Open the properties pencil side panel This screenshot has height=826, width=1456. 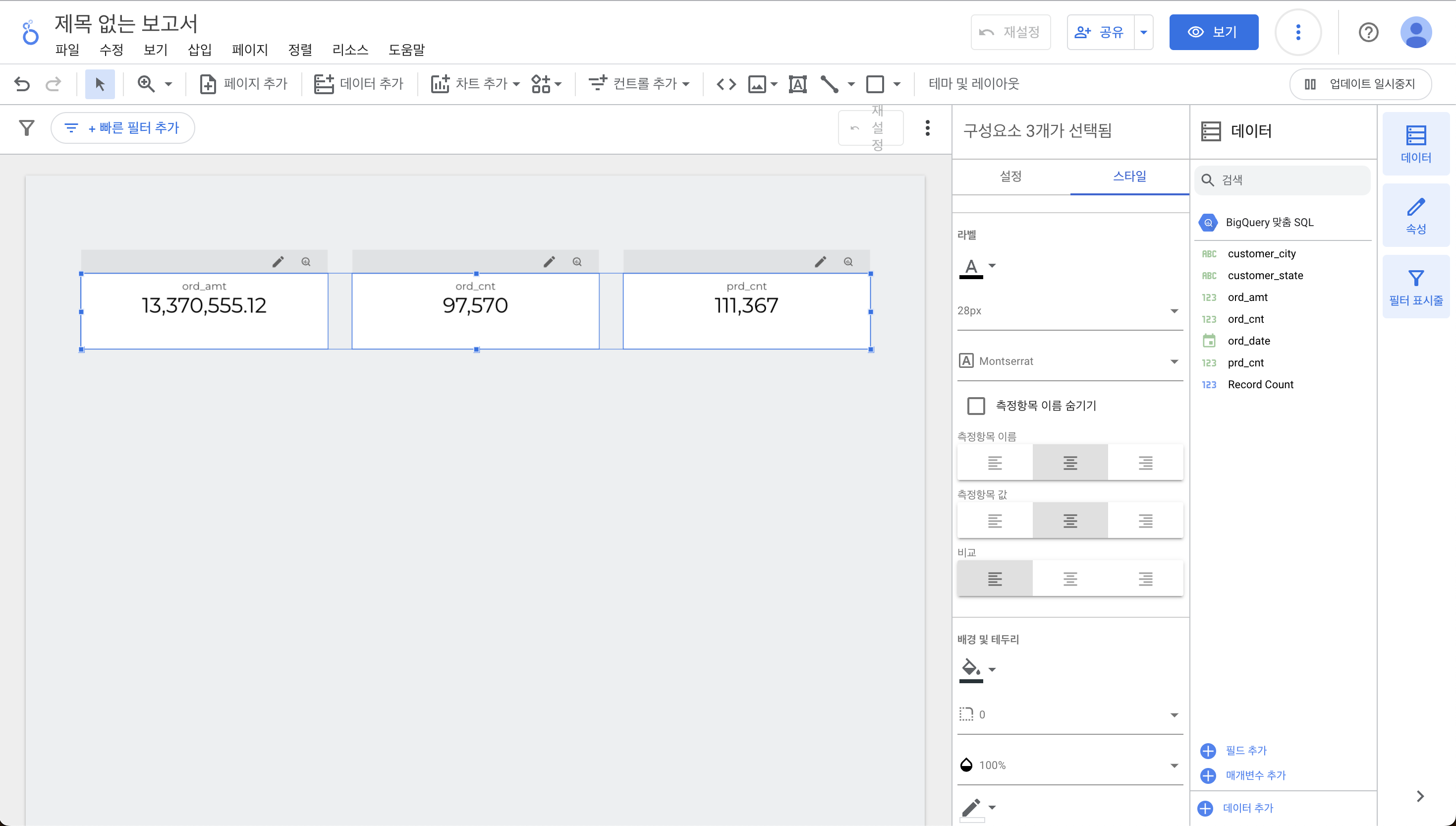tap(1415, 215)
